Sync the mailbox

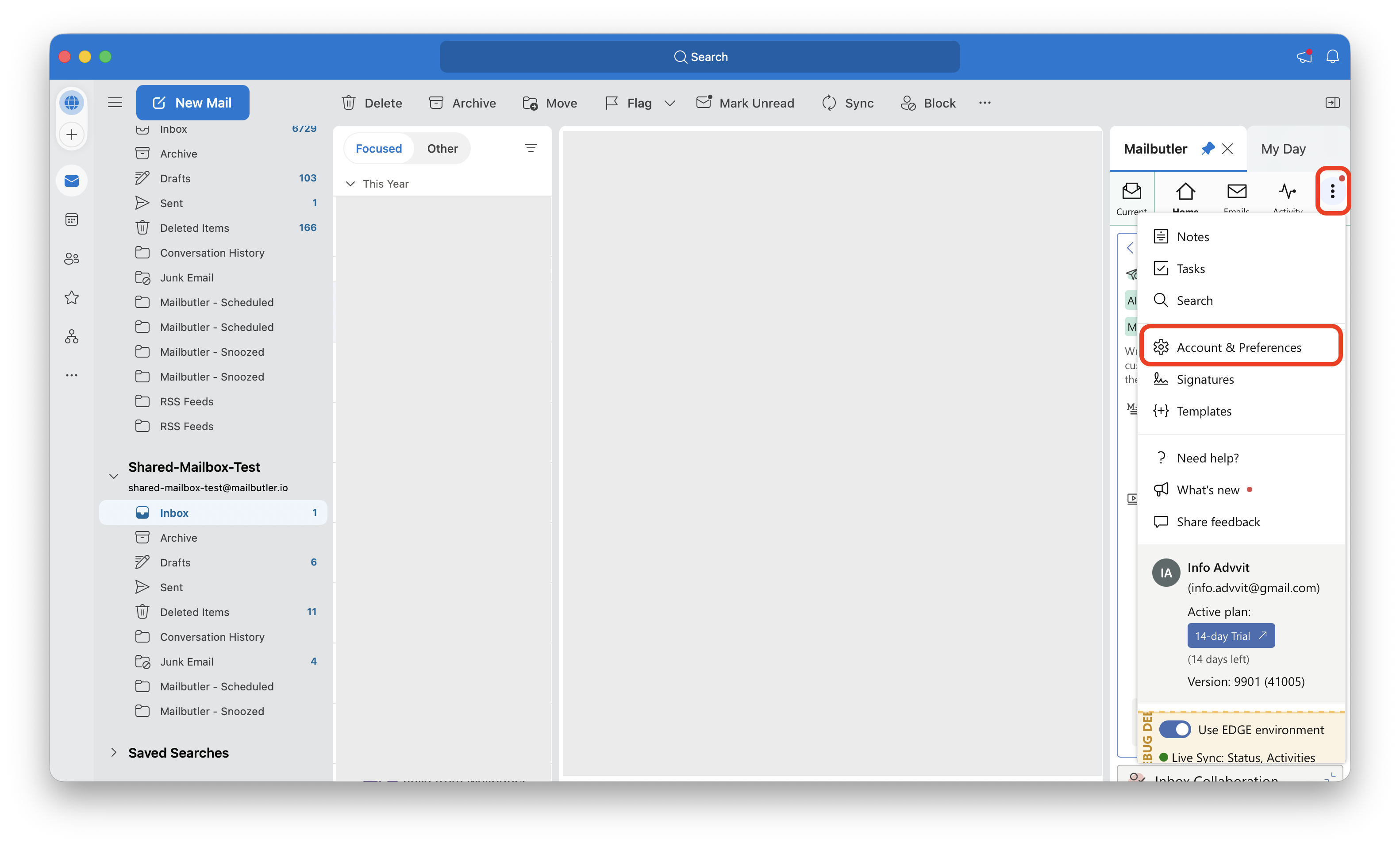[x=847, y=103]
